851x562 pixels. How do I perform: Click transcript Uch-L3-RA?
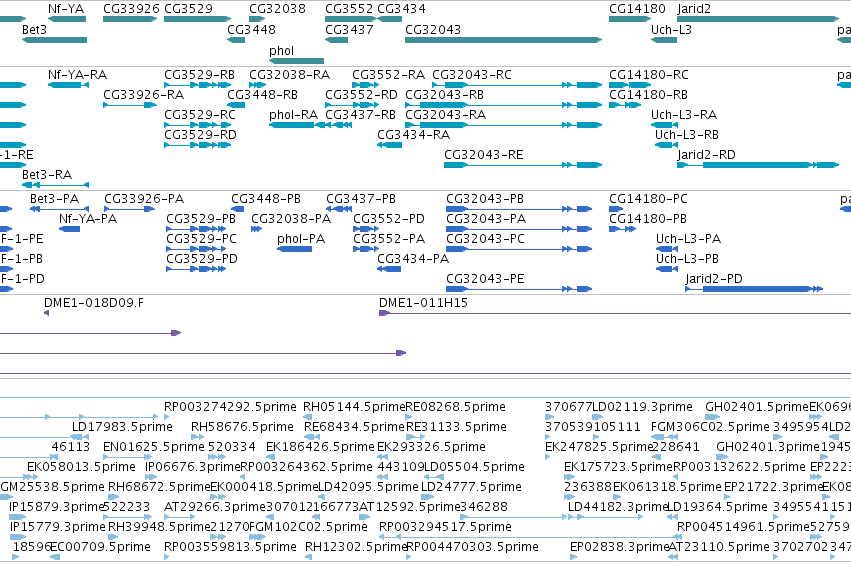684,114
